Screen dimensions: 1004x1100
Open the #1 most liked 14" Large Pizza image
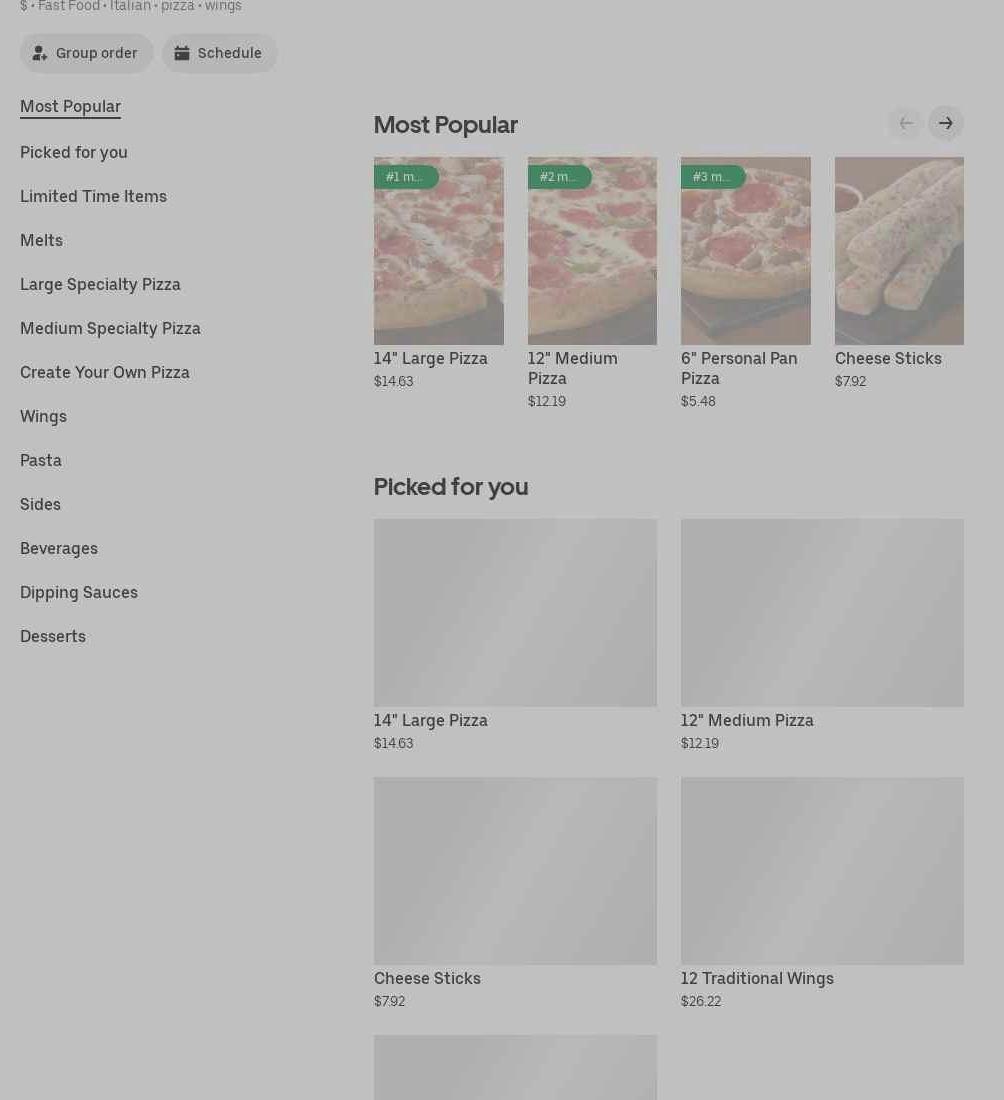438,260
